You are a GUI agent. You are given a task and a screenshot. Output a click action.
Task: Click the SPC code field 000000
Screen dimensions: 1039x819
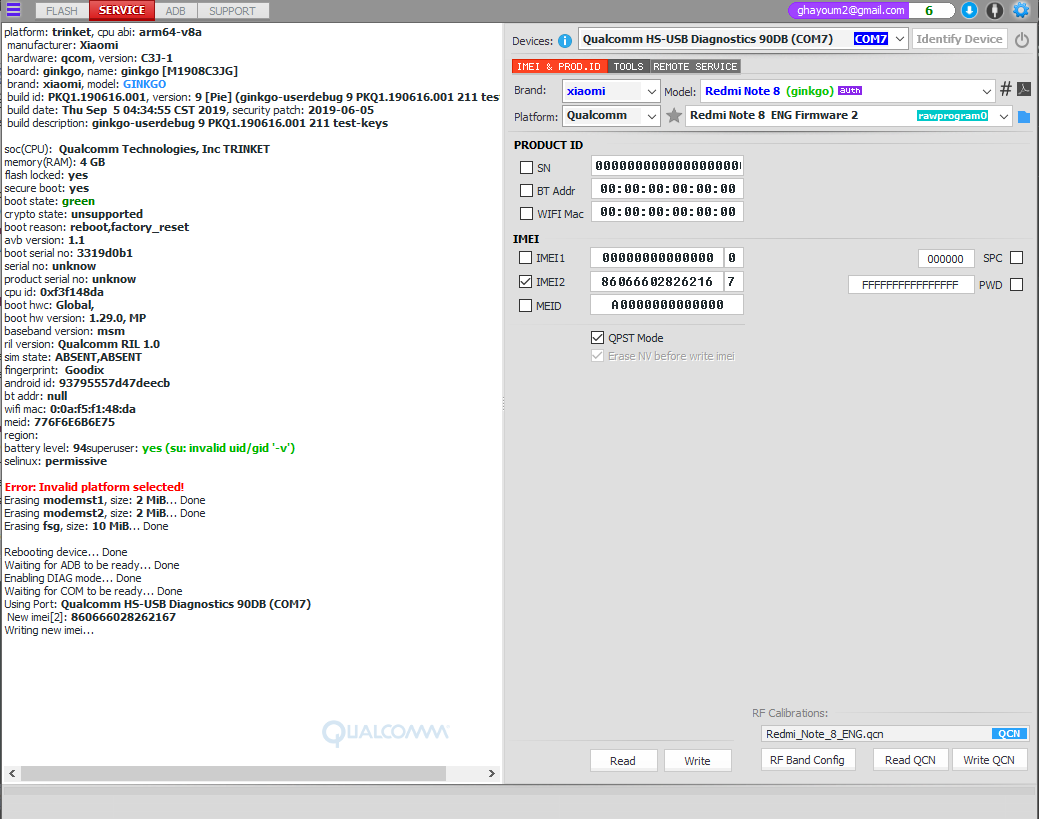tap(946, 258)
